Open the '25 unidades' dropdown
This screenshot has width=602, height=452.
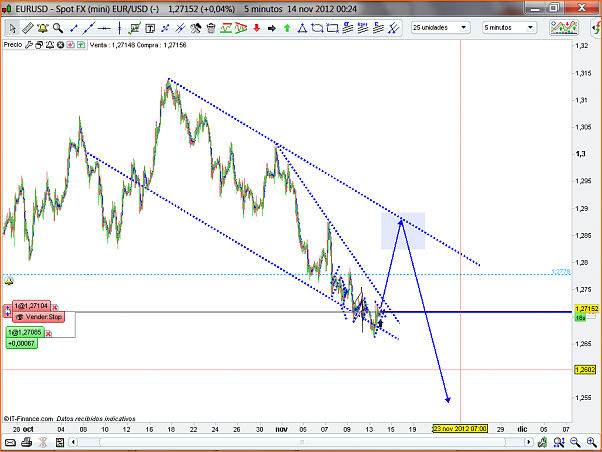[440, 28]
